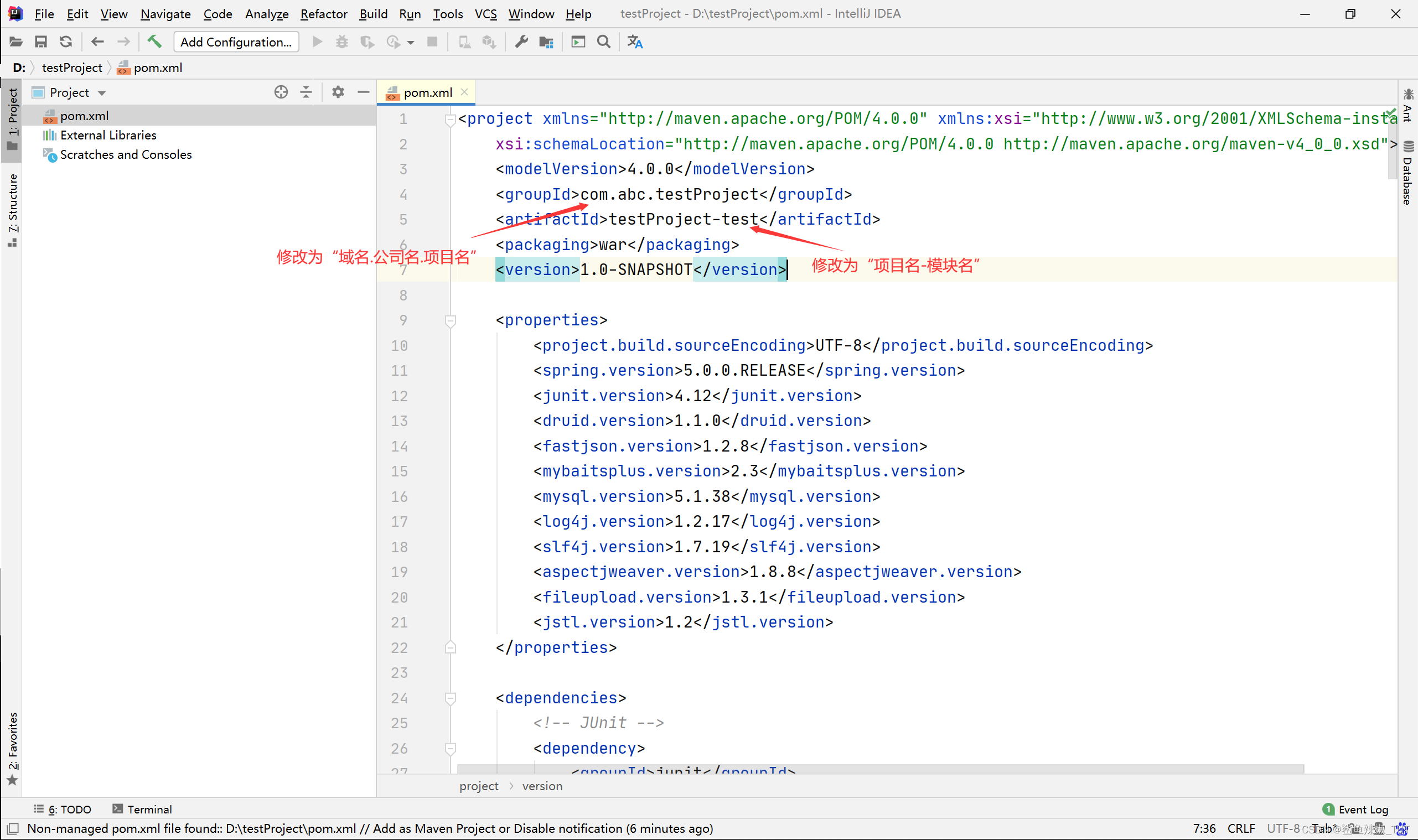Viewport: 1418px width, 840px height.
Task: Toggle the 2: Favorites side panel
Action: (x=13, y=748)
